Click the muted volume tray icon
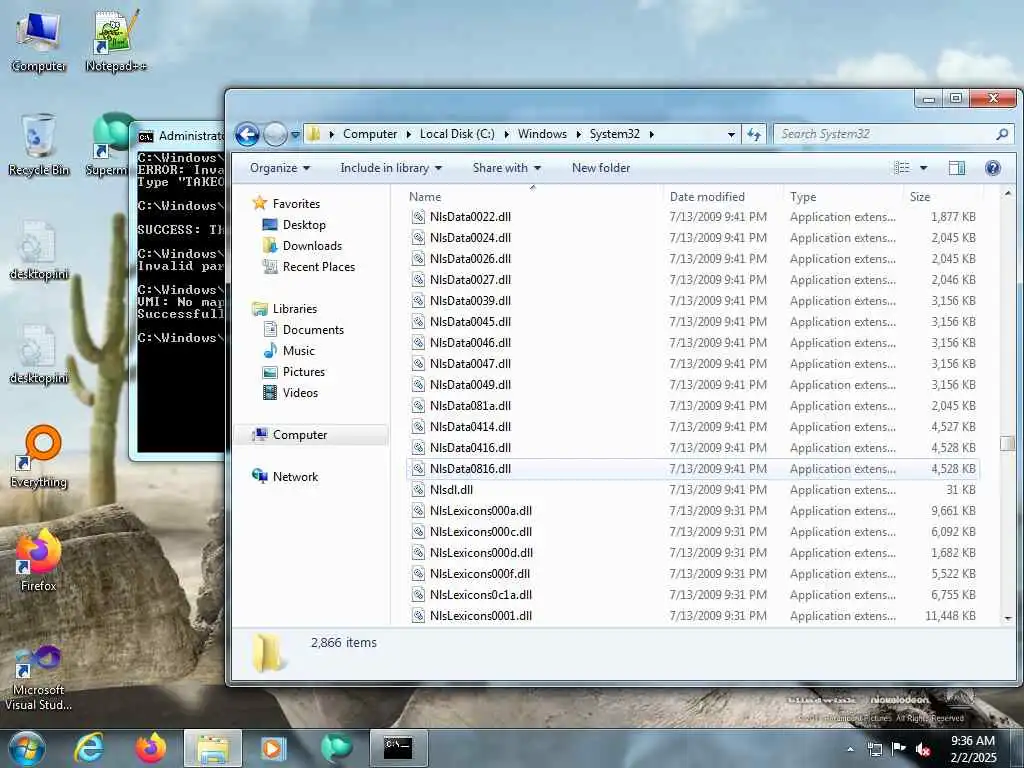1024x768 pixels. (x=923, y=749)
